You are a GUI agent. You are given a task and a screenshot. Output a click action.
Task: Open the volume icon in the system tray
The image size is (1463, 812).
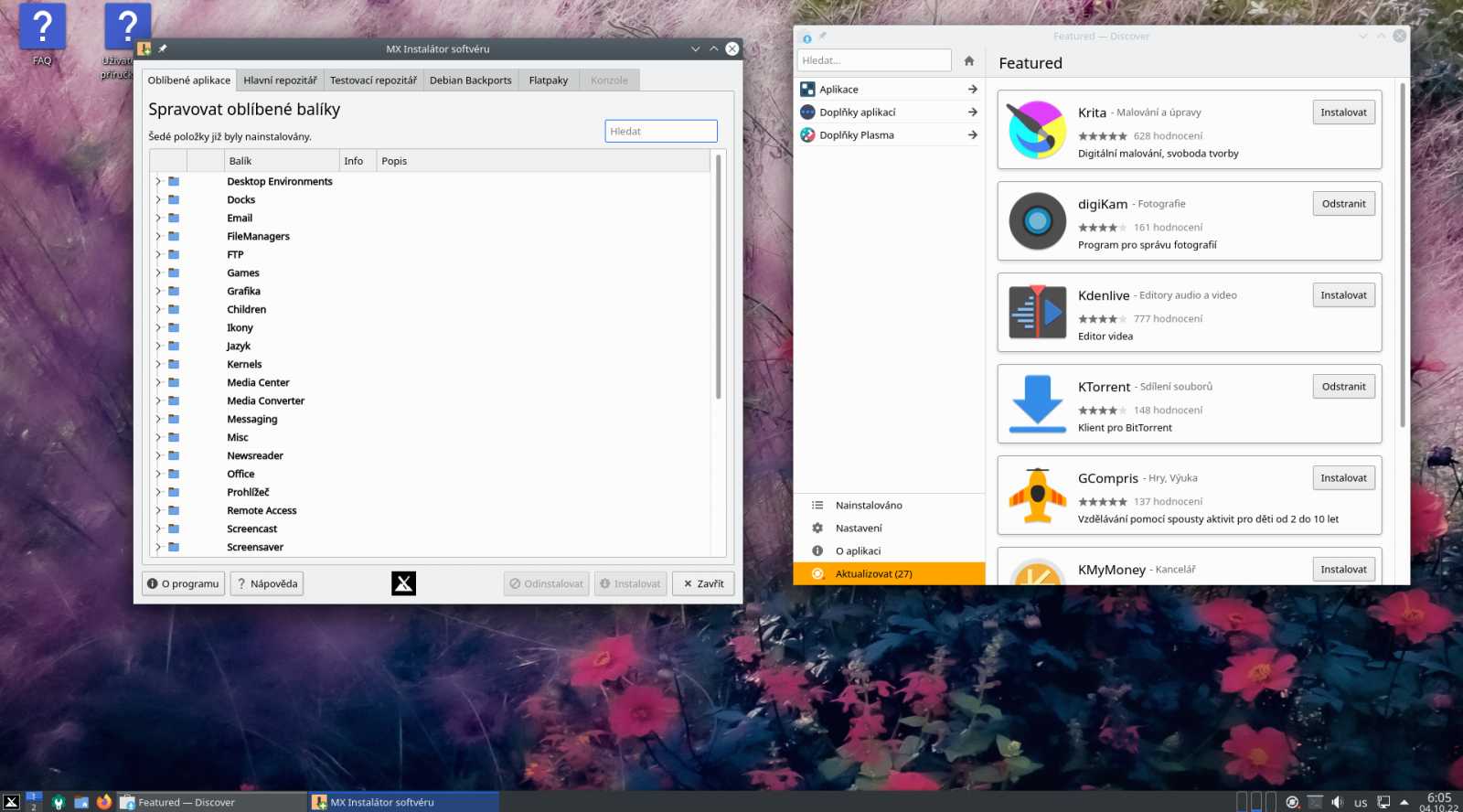(1337, 802)
